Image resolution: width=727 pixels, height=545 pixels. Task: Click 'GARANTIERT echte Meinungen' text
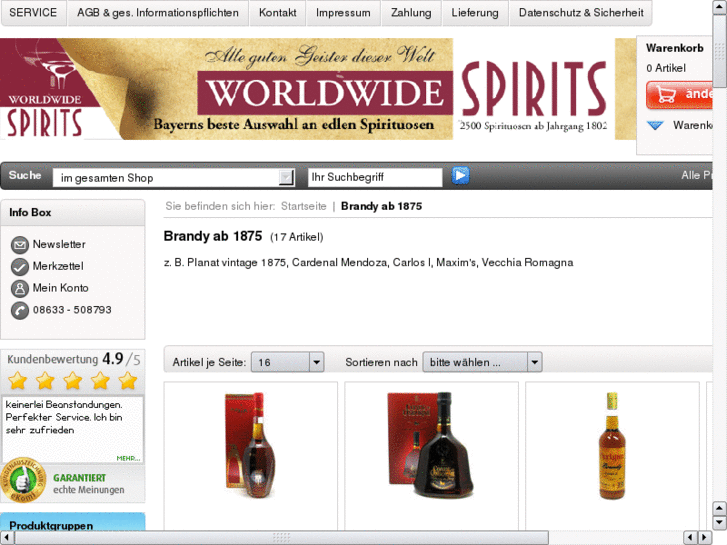[89, 484]
